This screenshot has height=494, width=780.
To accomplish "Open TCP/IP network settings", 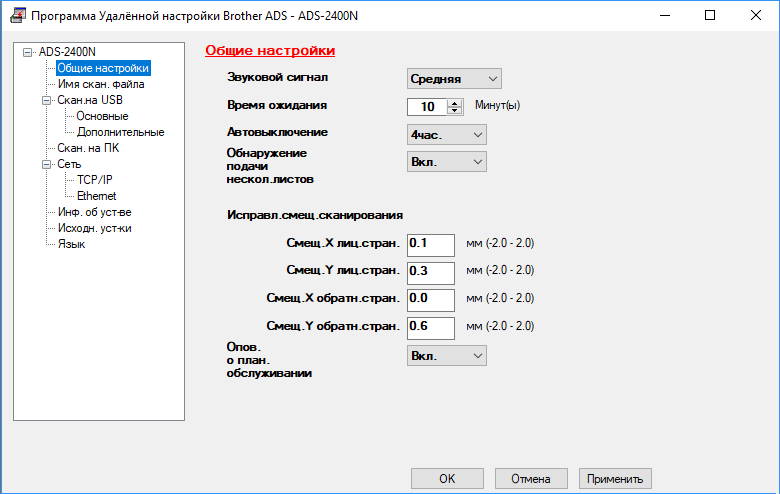I will (x=95, y=180).
